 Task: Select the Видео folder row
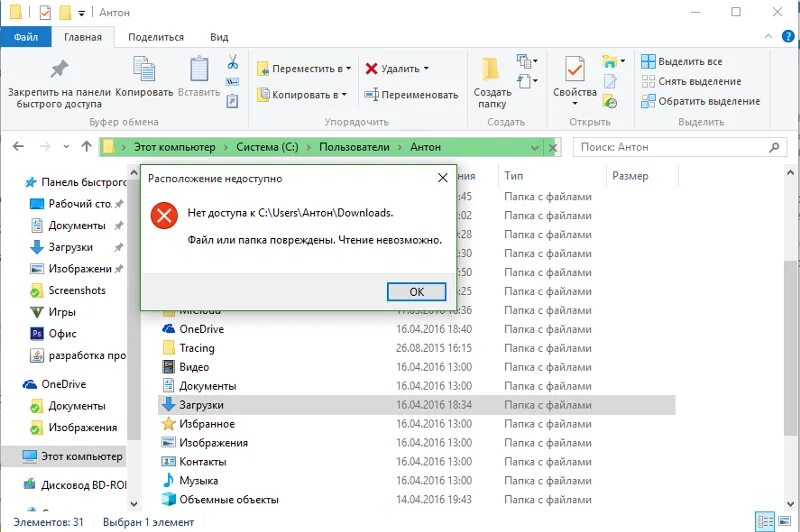point(417,367)
